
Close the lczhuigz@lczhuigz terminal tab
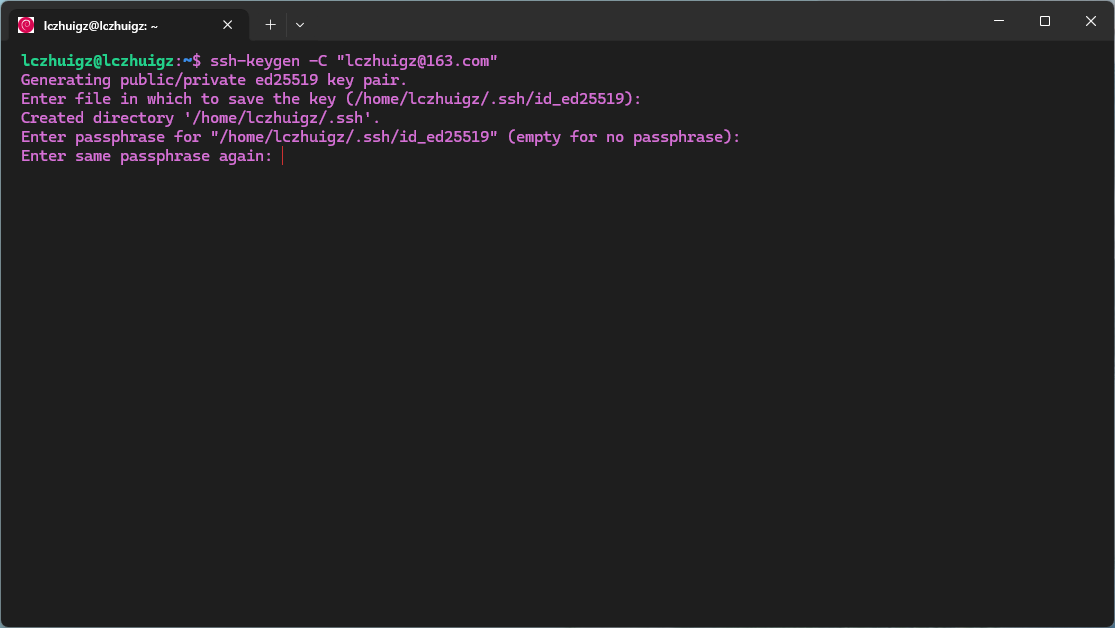click(x=228, y=25)
